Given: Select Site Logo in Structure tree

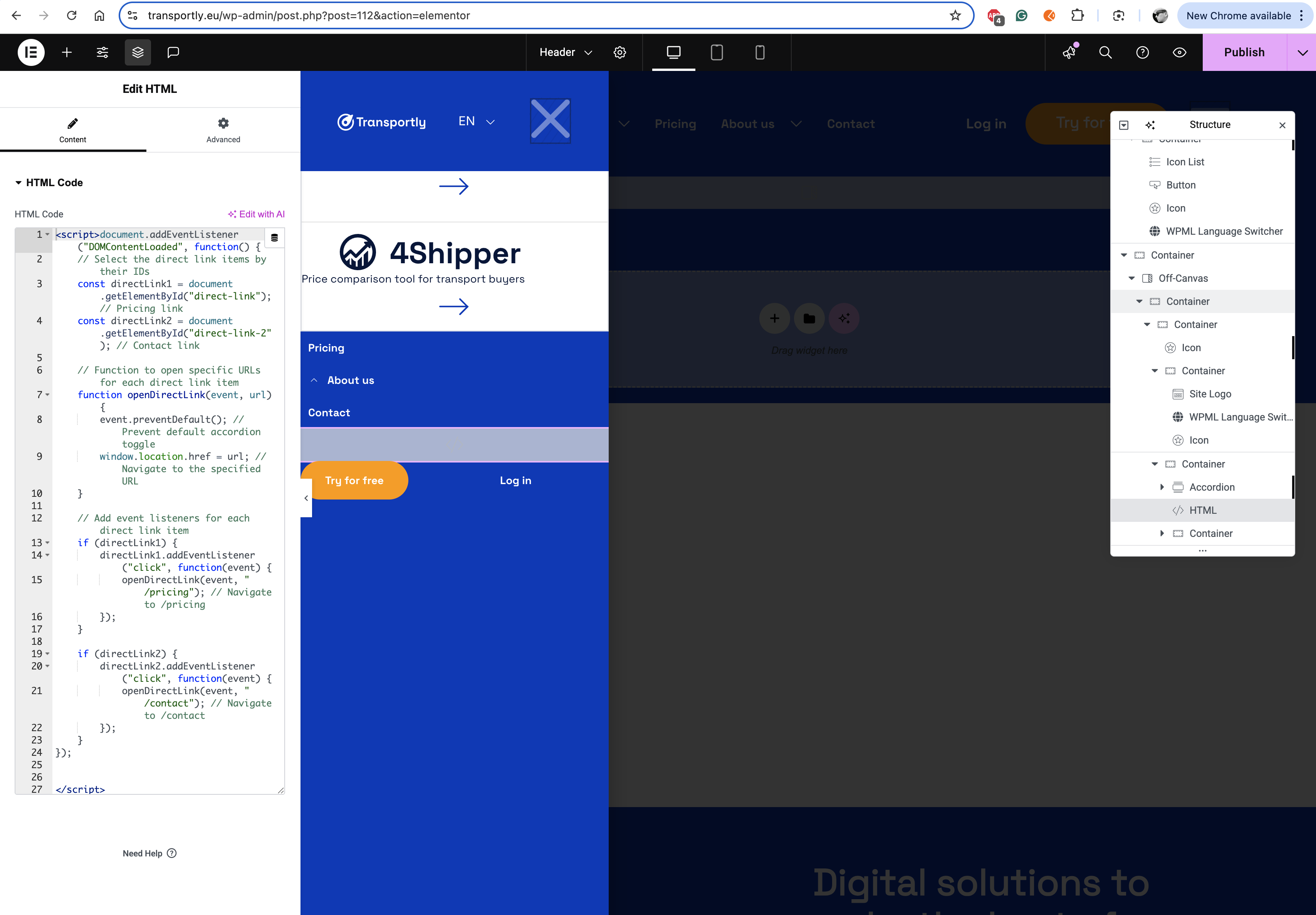Looking at the screenshot, I should (x=1209, y=394).
